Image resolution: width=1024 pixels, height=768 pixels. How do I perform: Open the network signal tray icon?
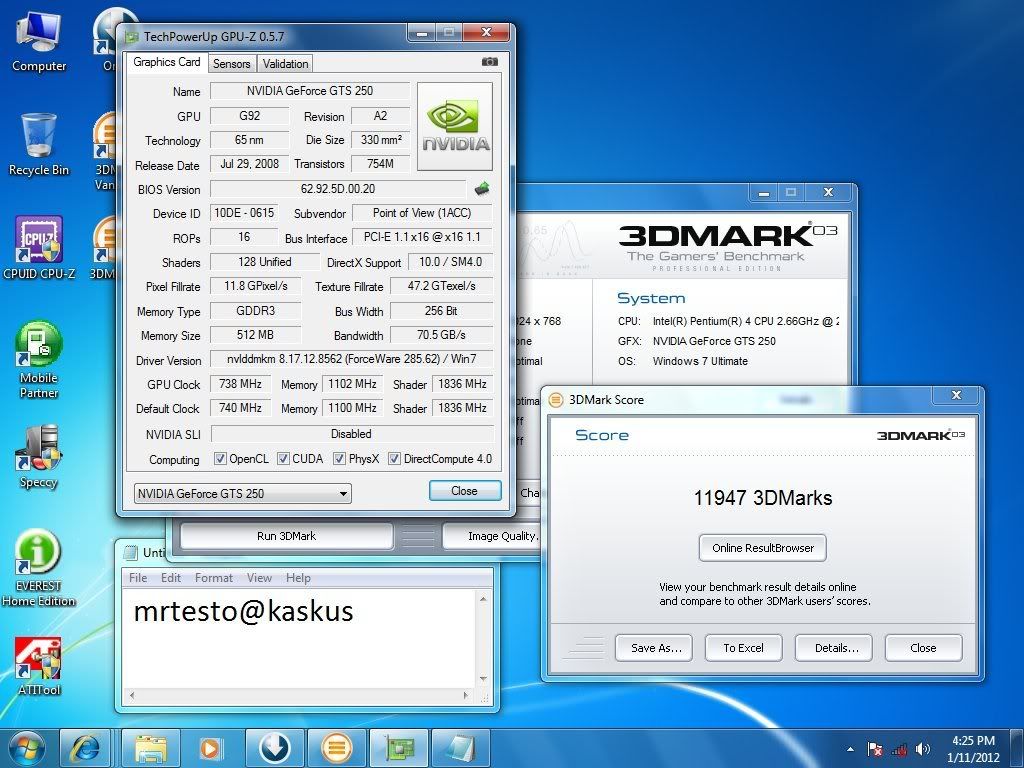point(899,749)
